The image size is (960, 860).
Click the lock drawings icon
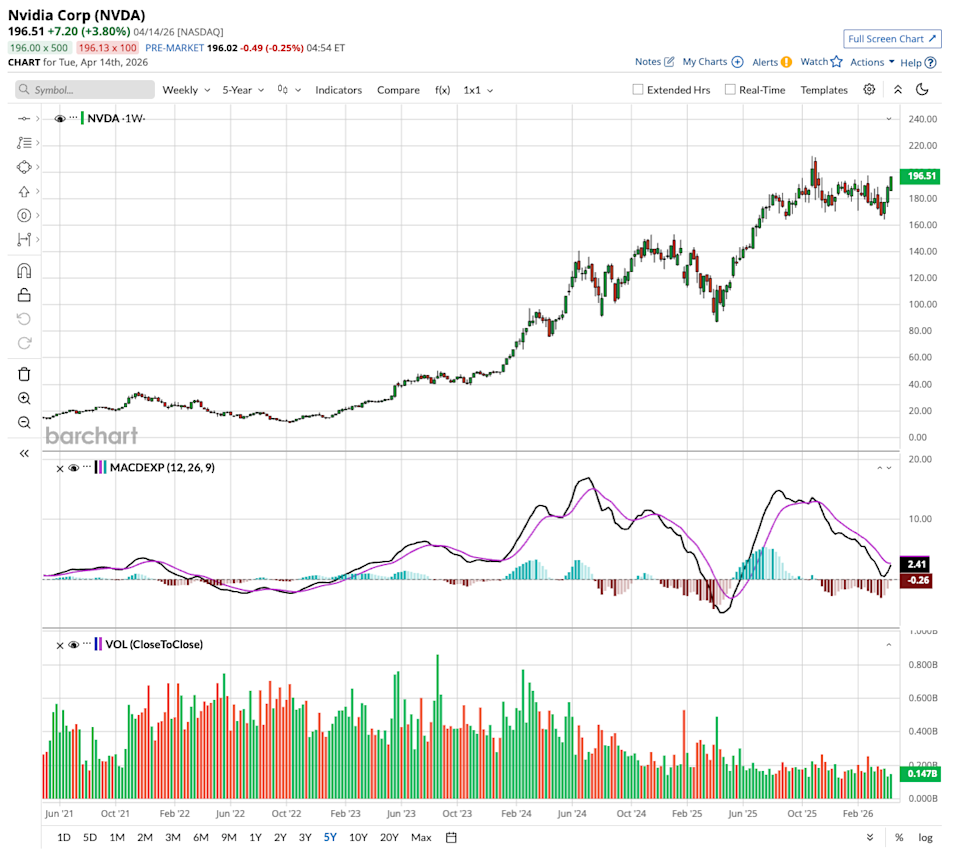pos(24,295)
